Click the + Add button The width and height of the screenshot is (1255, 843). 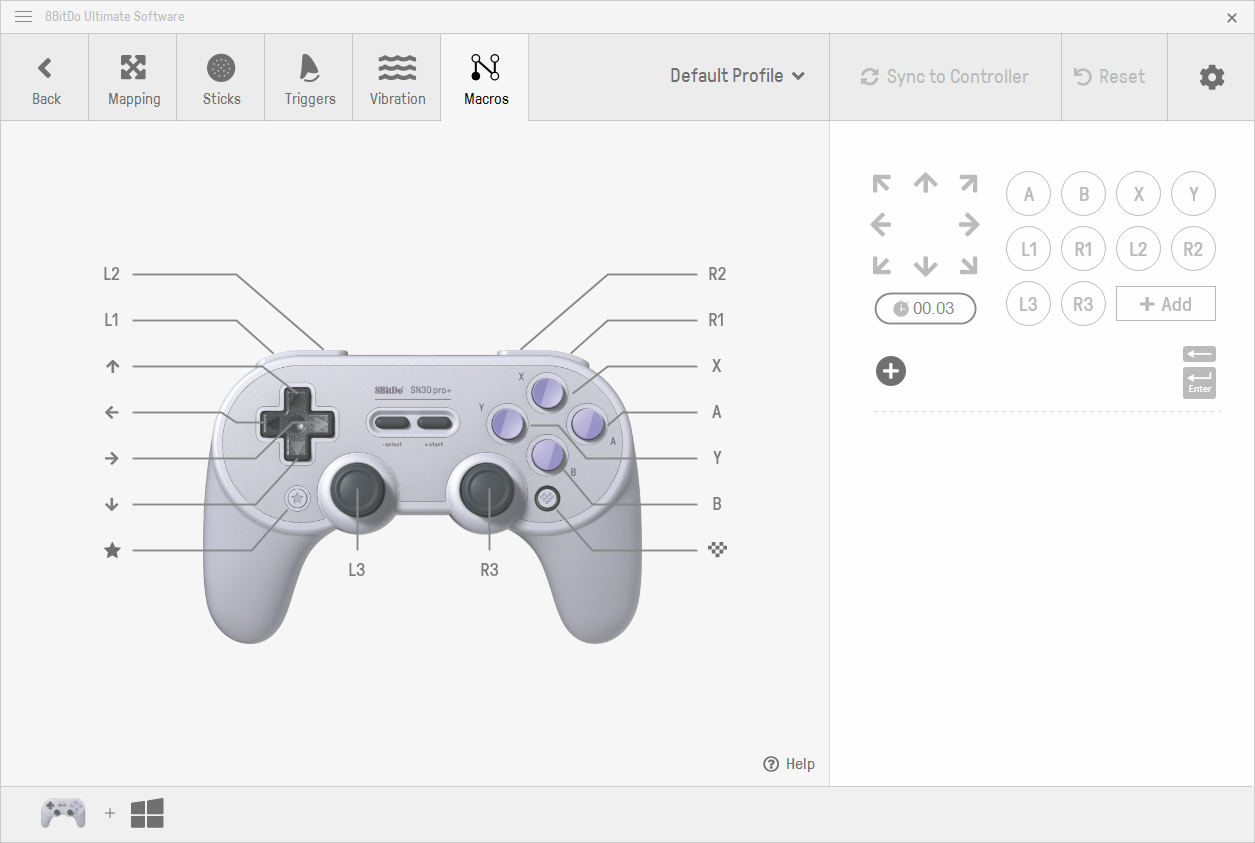[1166, 304]
